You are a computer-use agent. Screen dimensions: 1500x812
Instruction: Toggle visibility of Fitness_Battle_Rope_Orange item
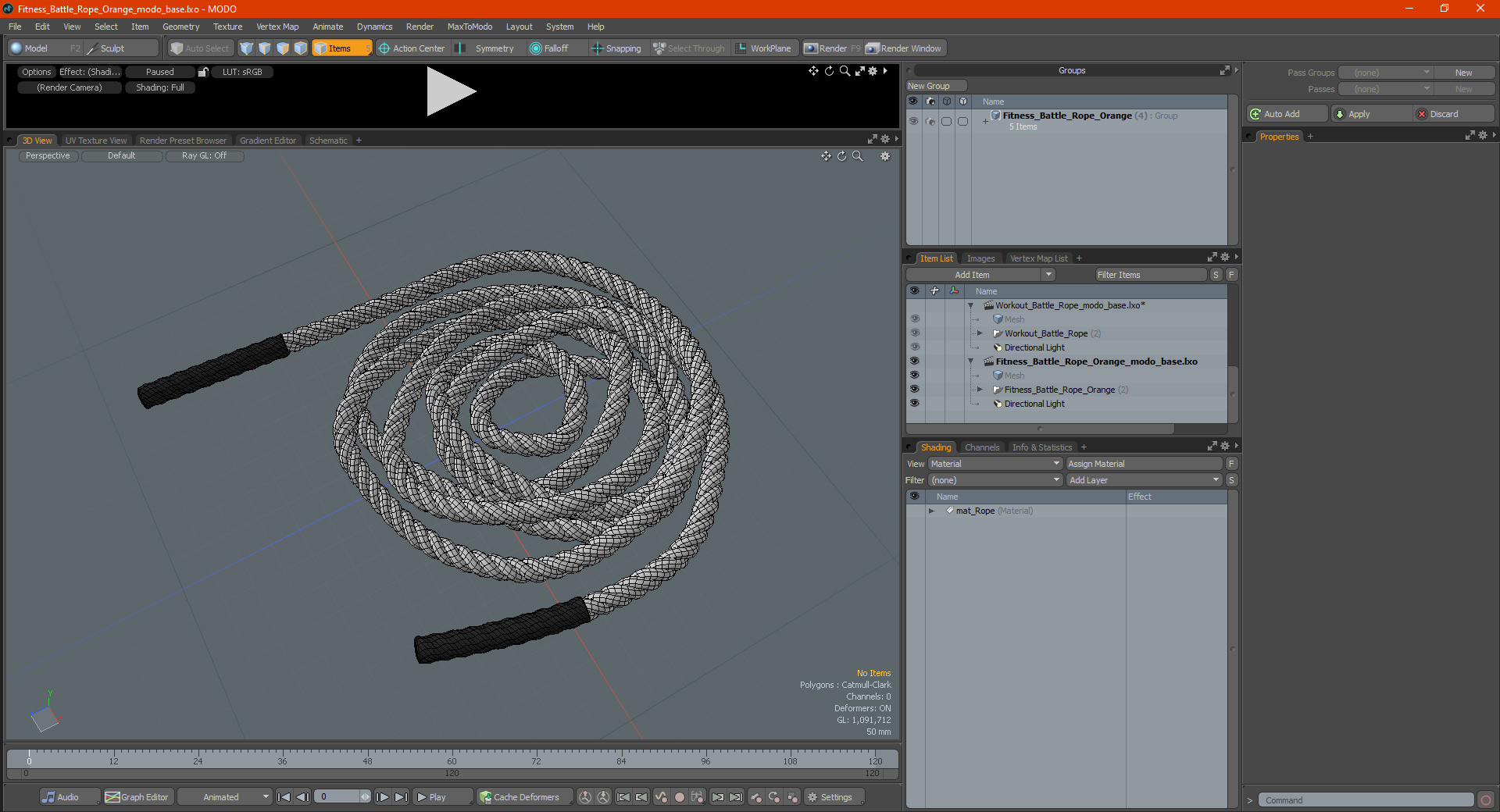[914, 390]
